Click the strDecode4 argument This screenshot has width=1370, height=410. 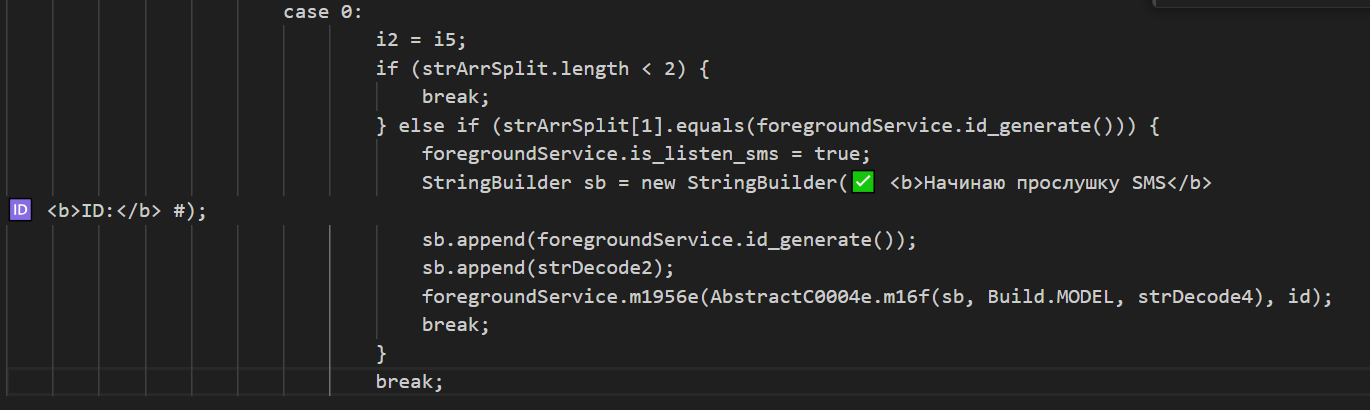[1195, 297]
